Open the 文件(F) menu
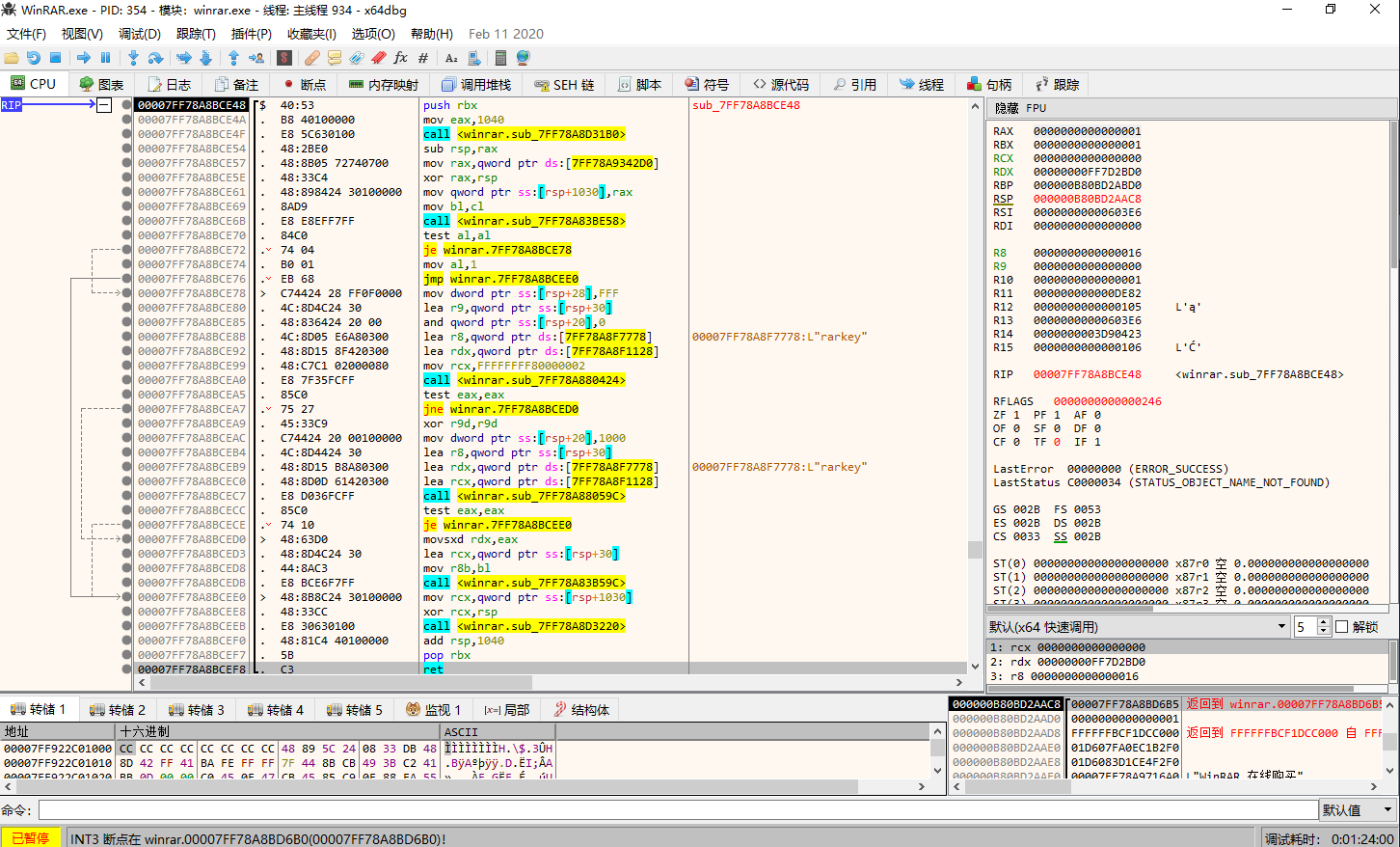This screenshot has height=847, width=1400. (x=27, y=34)
